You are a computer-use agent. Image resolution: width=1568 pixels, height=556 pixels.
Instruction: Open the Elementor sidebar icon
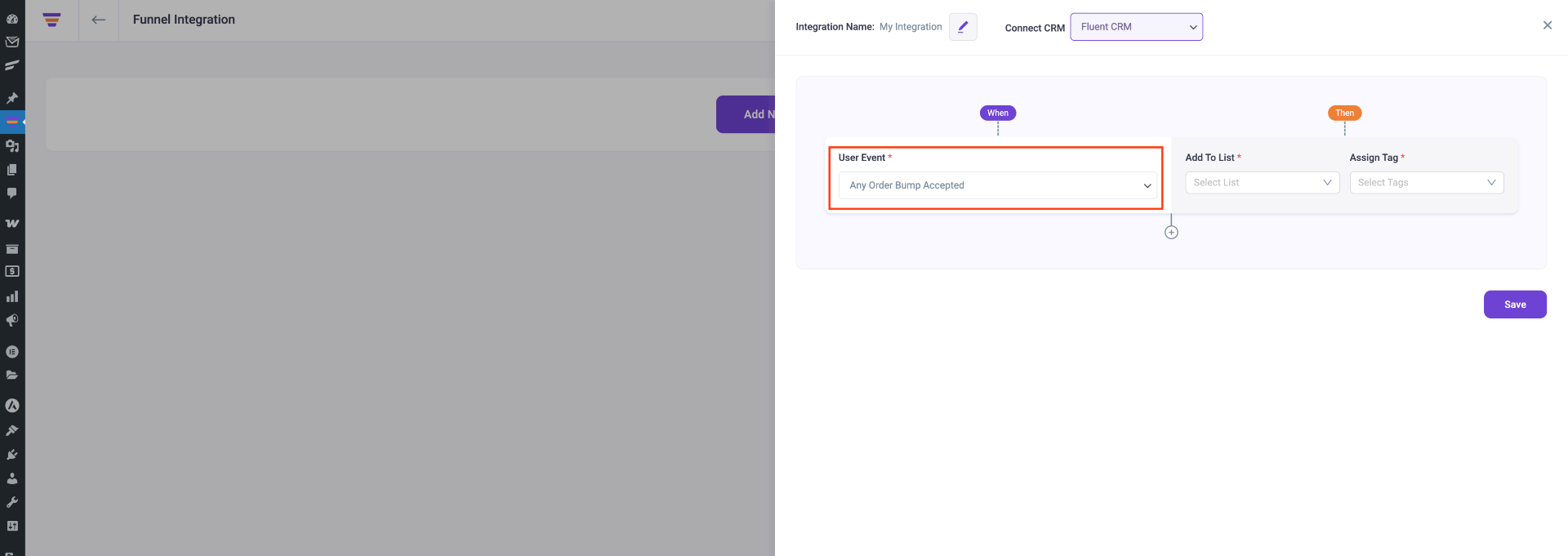(12, 352)
